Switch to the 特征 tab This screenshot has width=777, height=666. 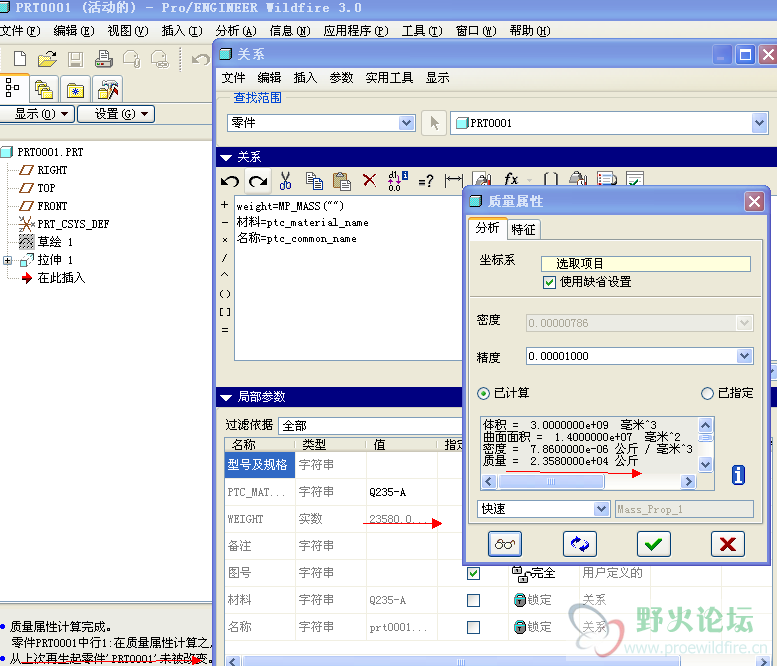point(523,229)
